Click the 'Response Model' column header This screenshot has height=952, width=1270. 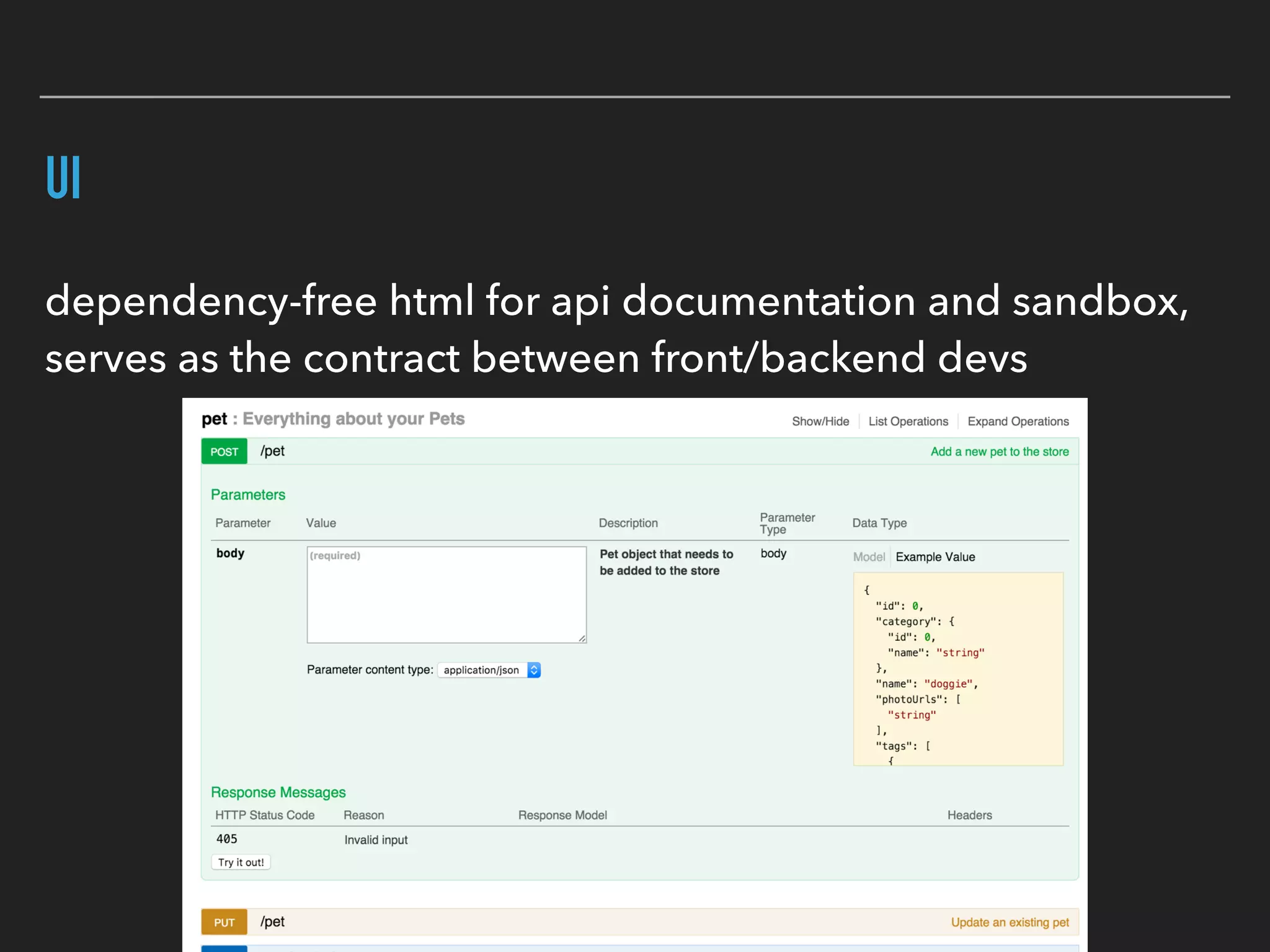562,815
